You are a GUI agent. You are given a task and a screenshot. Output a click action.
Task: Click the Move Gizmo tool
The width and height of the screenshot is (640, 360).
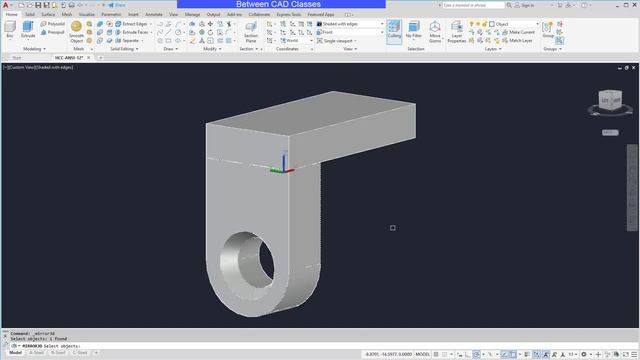click(435, 32)
